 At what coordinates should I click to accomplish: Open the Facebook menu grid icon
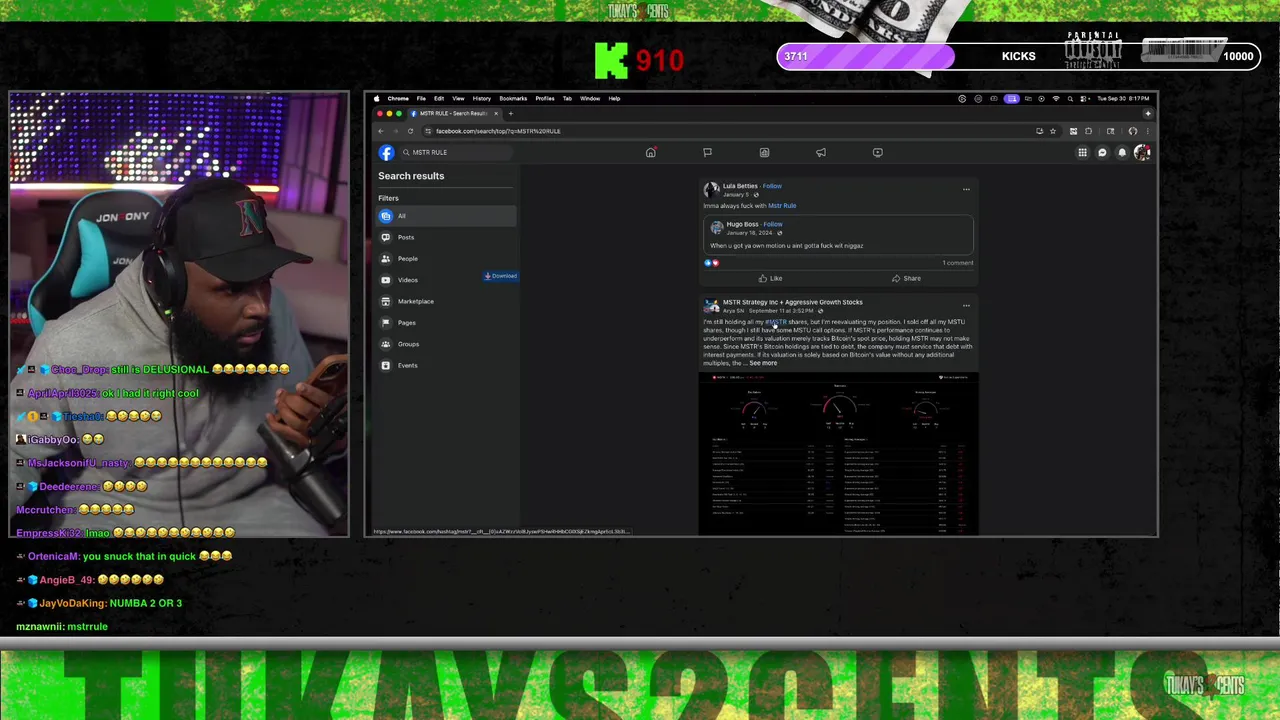1082,152
